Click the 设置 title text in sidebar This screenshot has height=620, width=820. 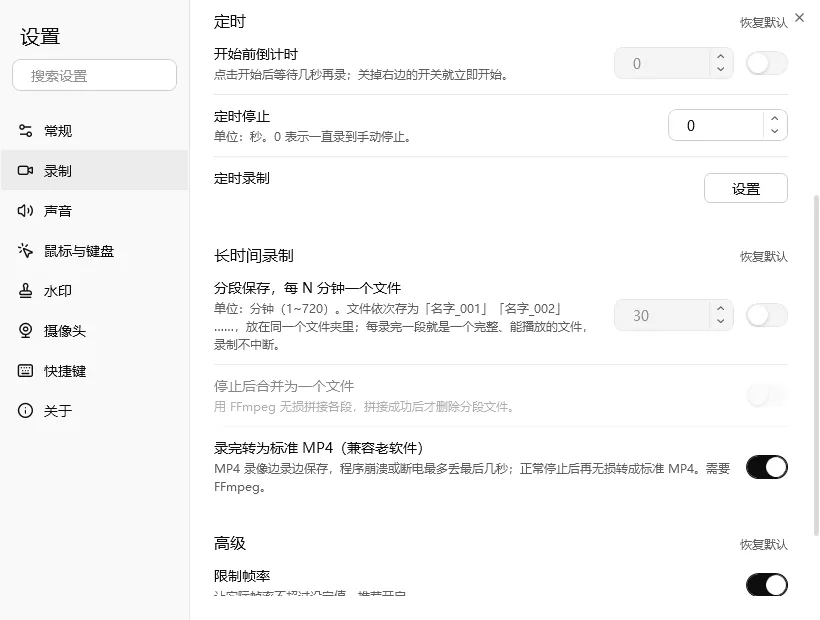(40, 37)
